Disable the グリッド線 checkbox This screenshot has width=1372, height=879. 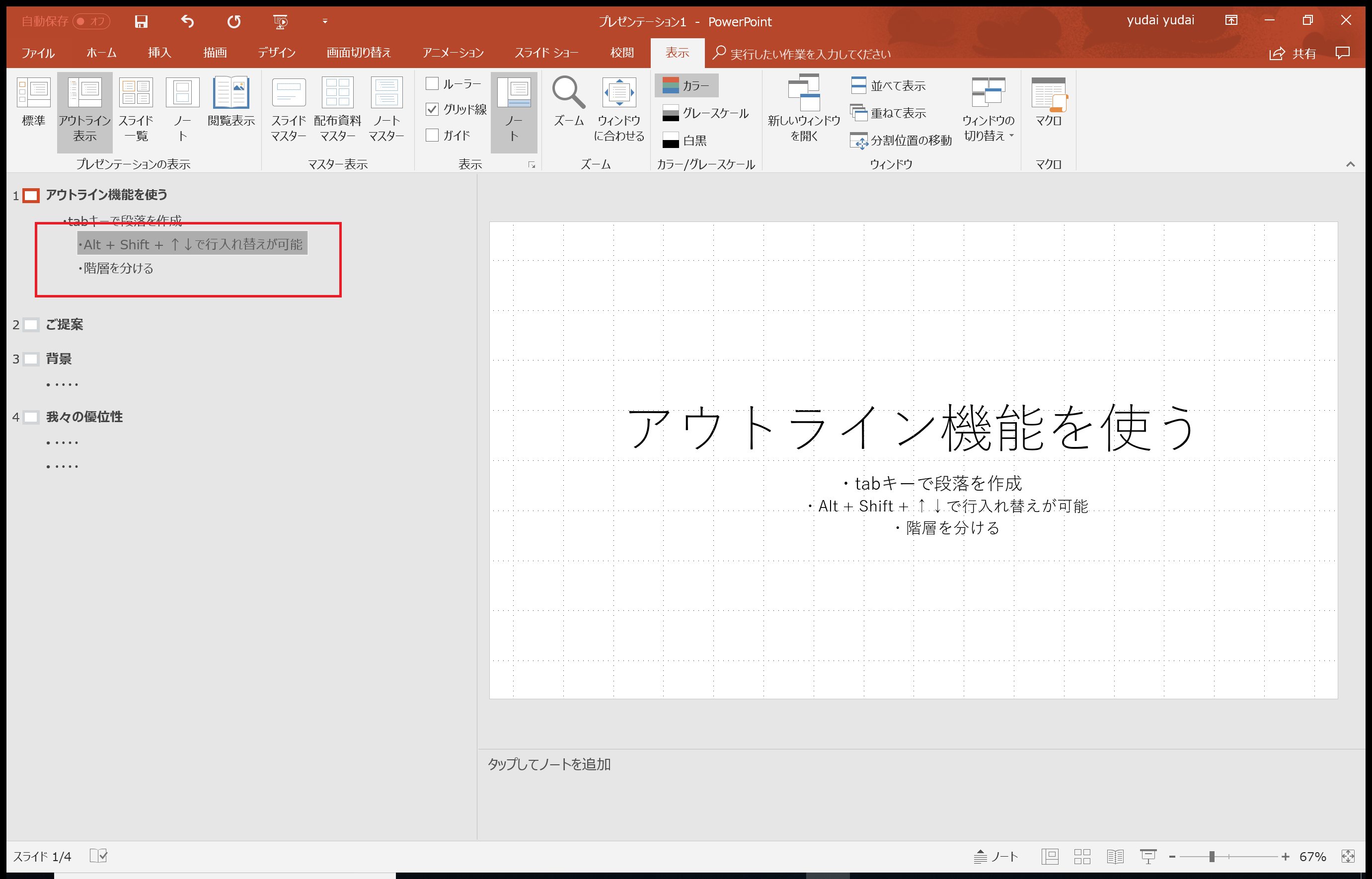432,110
